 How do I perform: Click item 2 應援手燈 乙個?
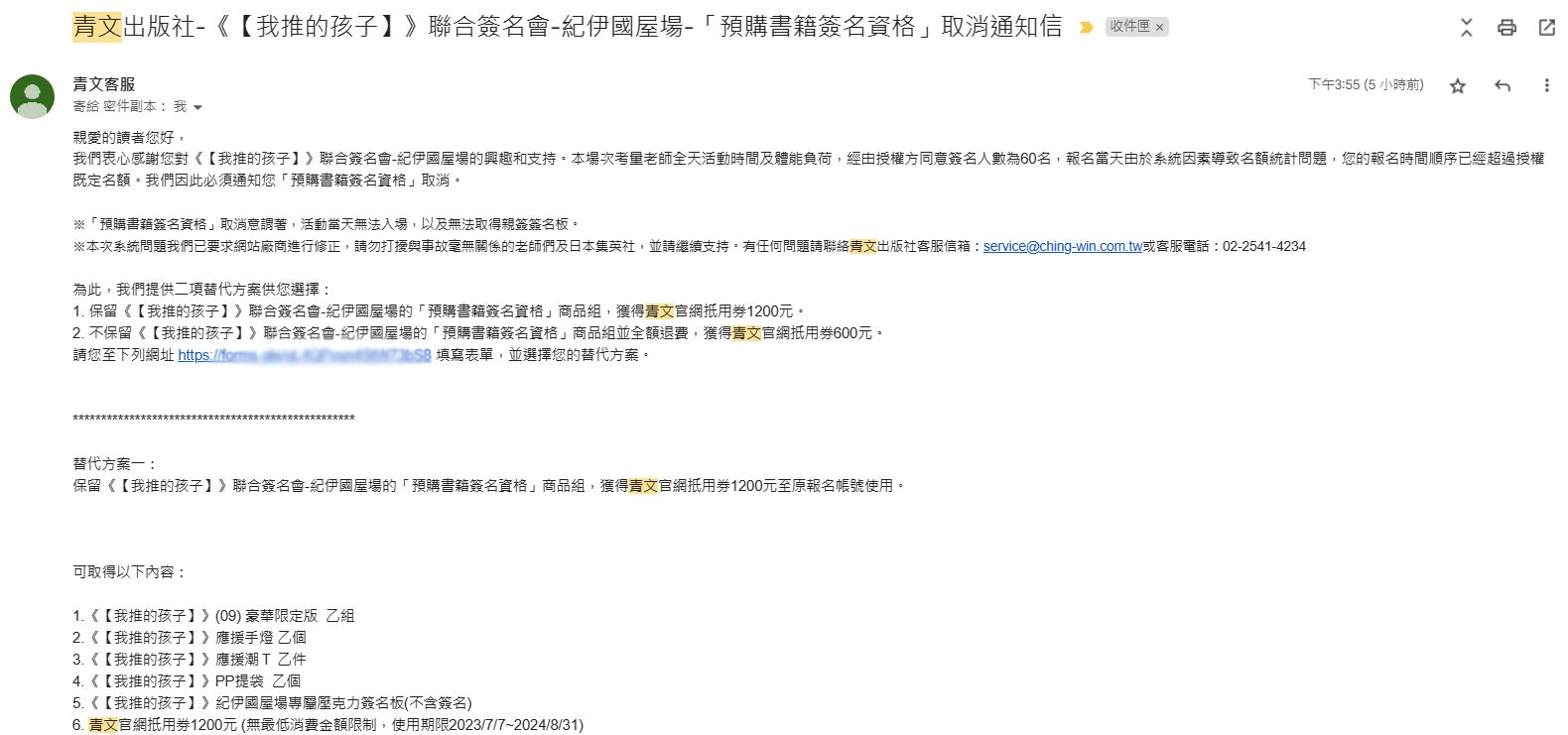click(190, 638)
